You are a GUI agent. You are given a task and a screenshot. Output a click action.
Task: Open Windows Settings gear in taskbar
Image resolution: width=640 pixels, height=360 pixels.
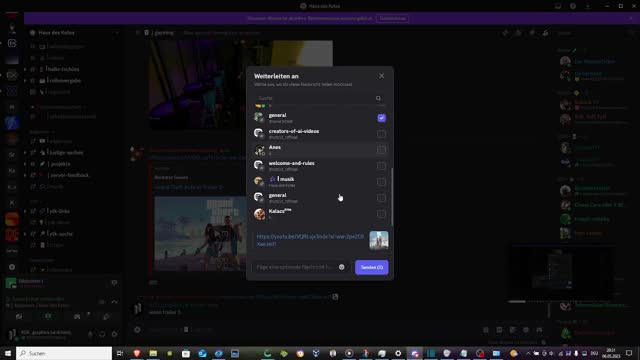click(398, 353)
